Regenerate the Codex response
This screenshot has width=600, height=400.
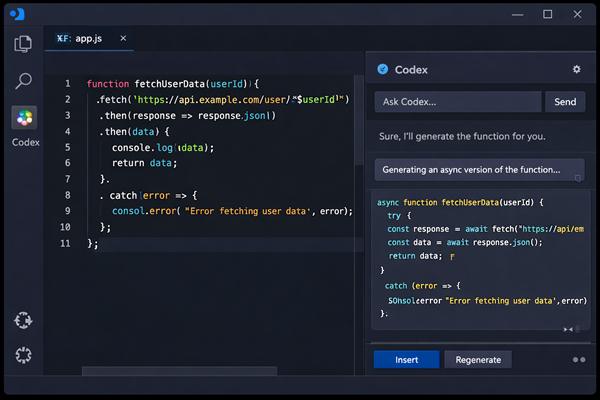click(x=478, y=360)
